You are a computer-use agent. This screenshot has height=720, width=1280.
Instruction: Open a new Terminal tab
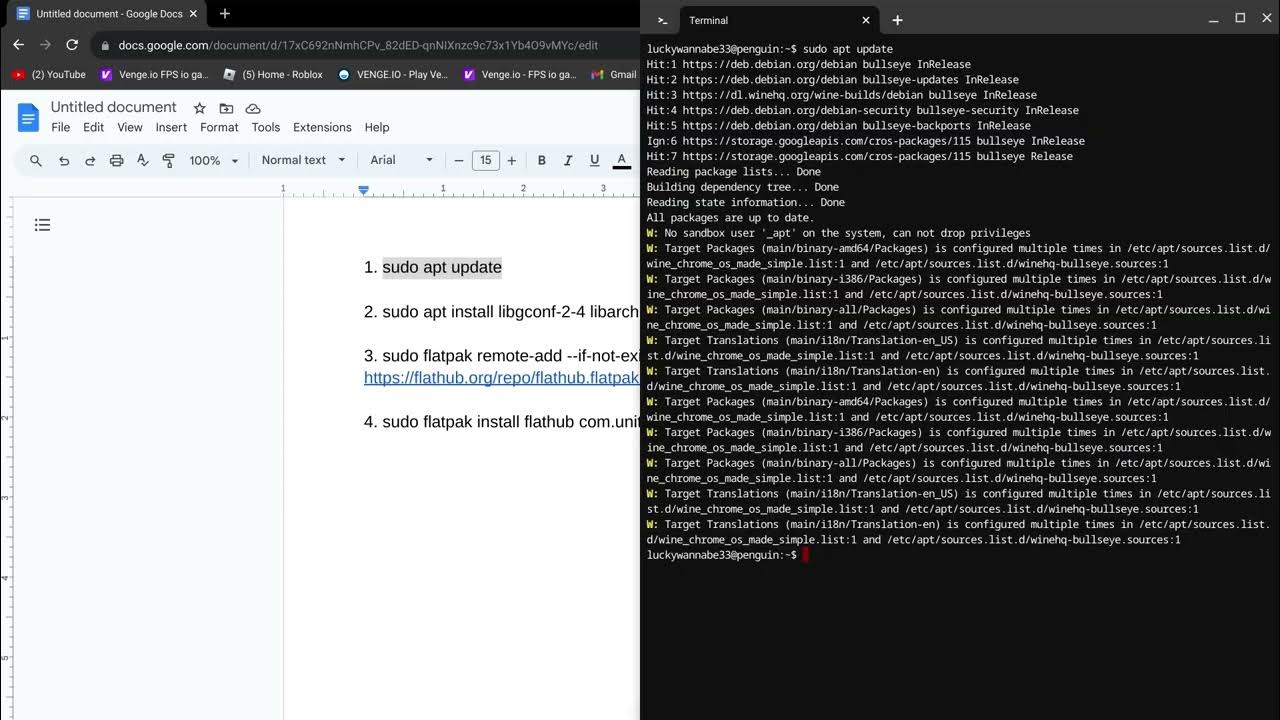click(x=897, y=20)
